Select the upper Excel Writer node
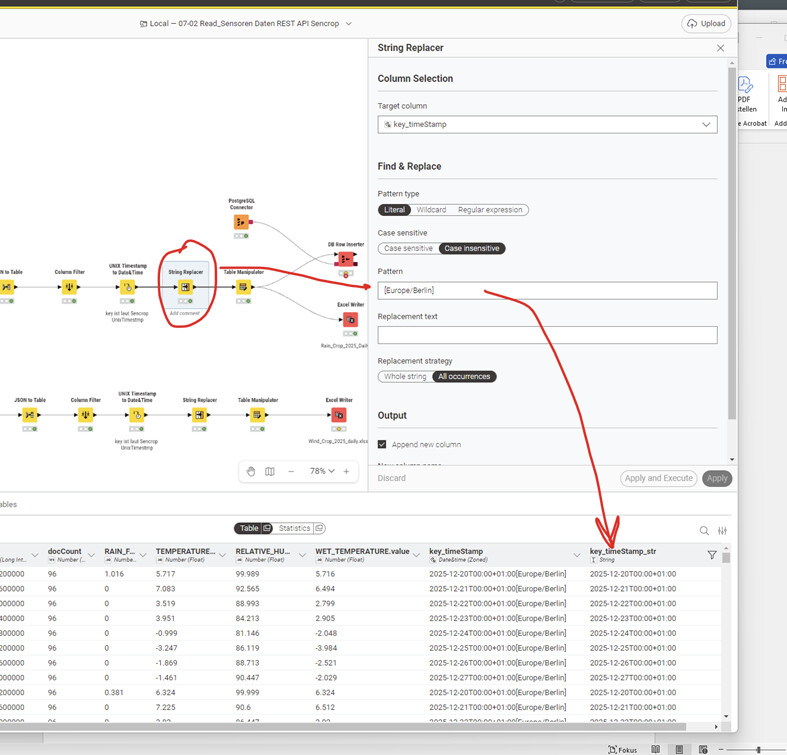 [x=350, y=320]
